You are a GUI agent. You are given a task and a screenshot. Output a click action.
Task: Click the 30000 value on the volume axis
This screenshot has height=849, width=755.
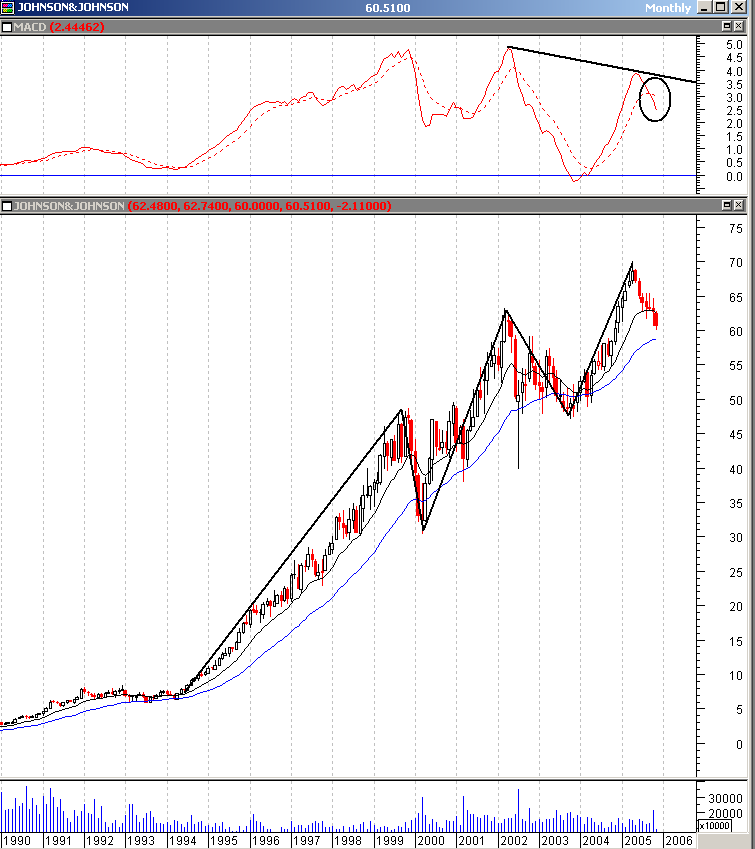pyautogui.click(x=725, y=798)
